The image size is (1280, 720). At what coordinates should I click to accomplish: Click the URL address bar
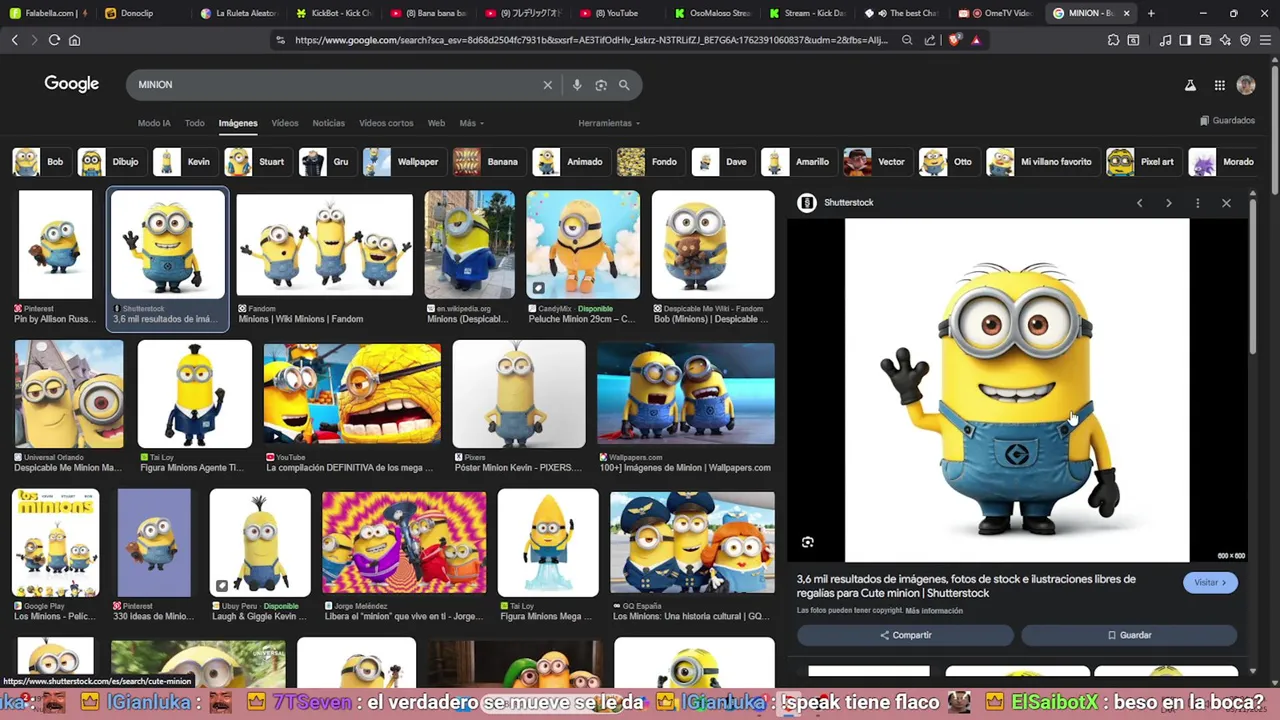point(590,40)
